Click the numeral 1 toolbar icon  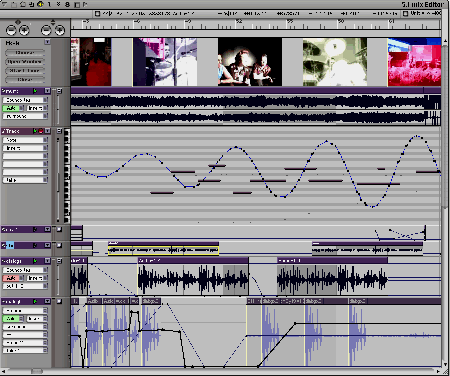pos(49,4)
